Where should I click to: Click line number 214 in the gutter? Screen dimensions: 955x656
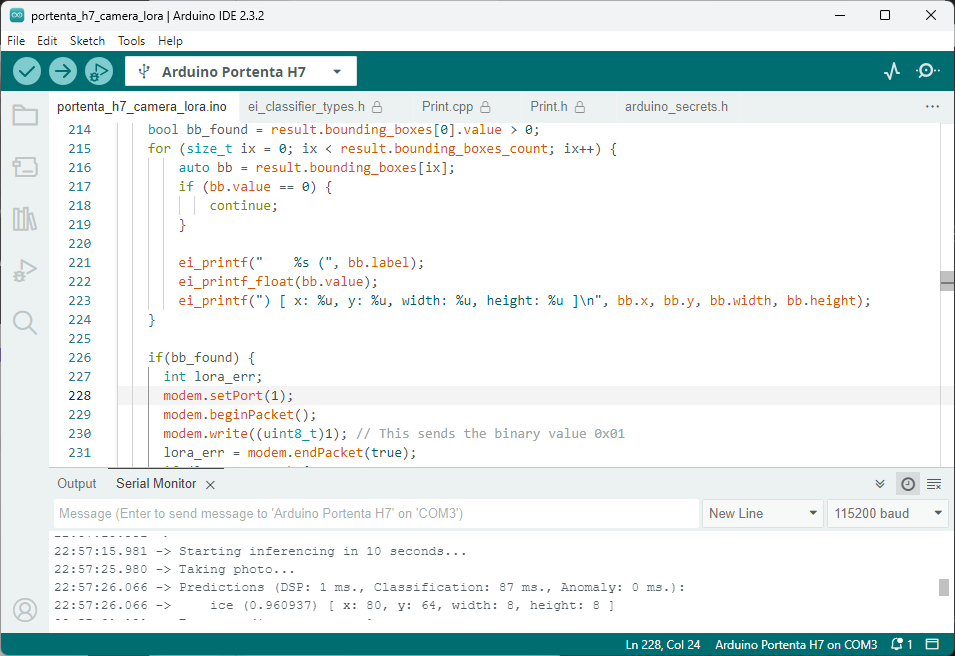80,130
